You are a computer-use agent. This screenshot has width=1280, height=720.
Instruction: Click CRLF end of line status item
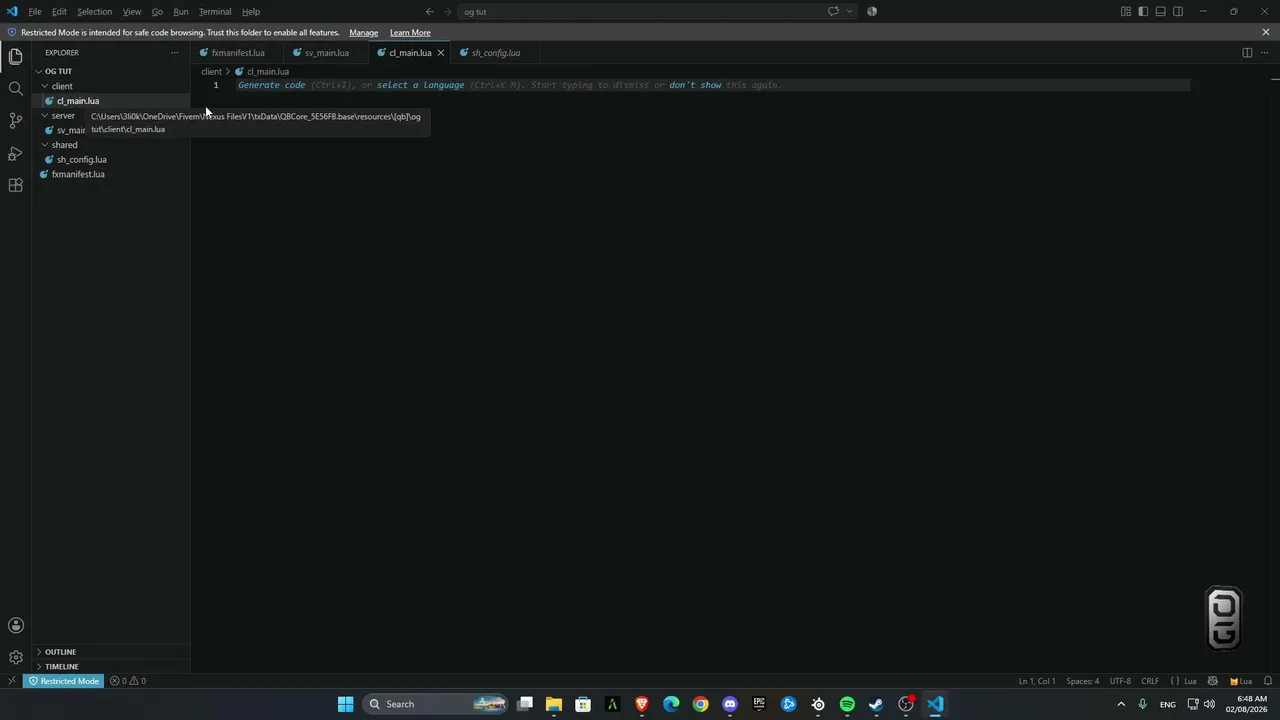pos(1150,681)
